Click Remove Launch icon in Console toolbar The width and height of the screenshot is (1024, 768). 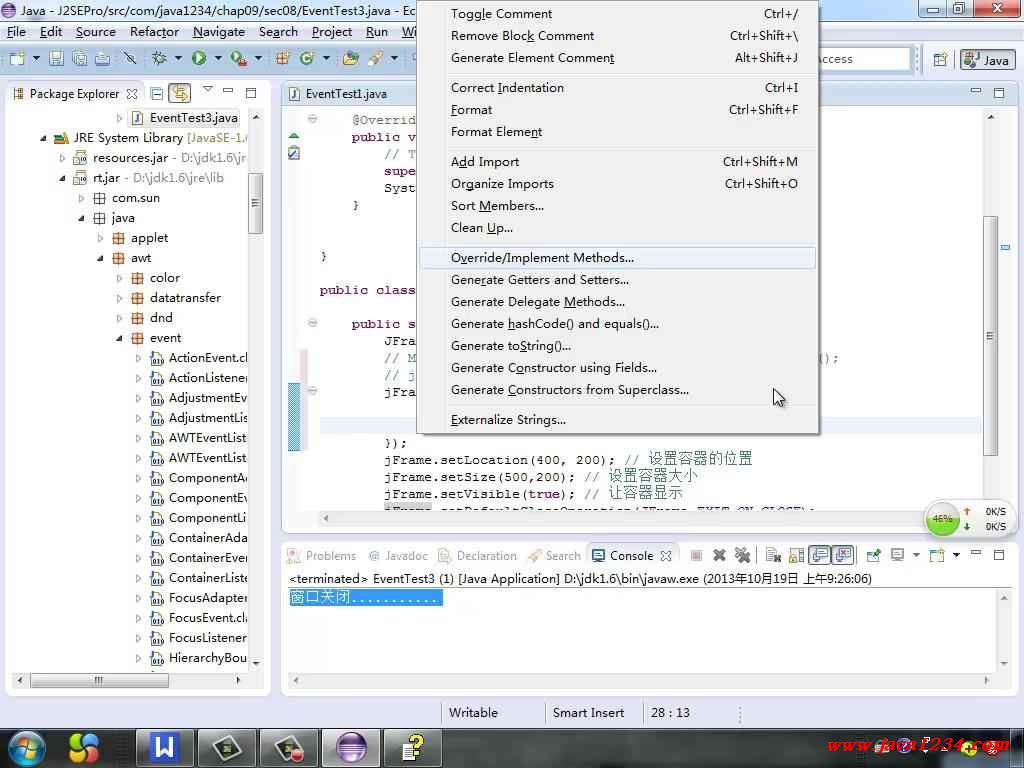click(719, 555)
